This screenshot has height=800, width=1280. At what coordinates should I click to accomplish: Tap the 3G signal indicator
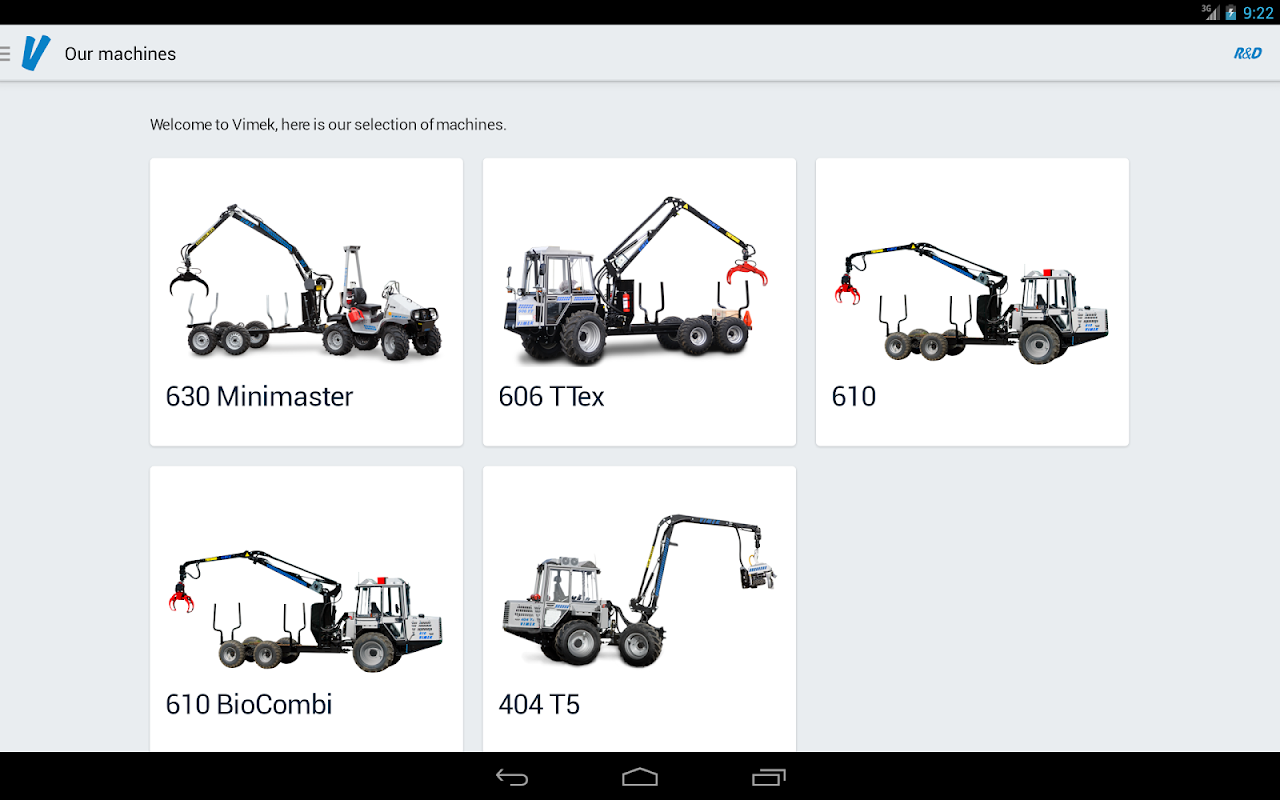click(x=1210, y=12)
